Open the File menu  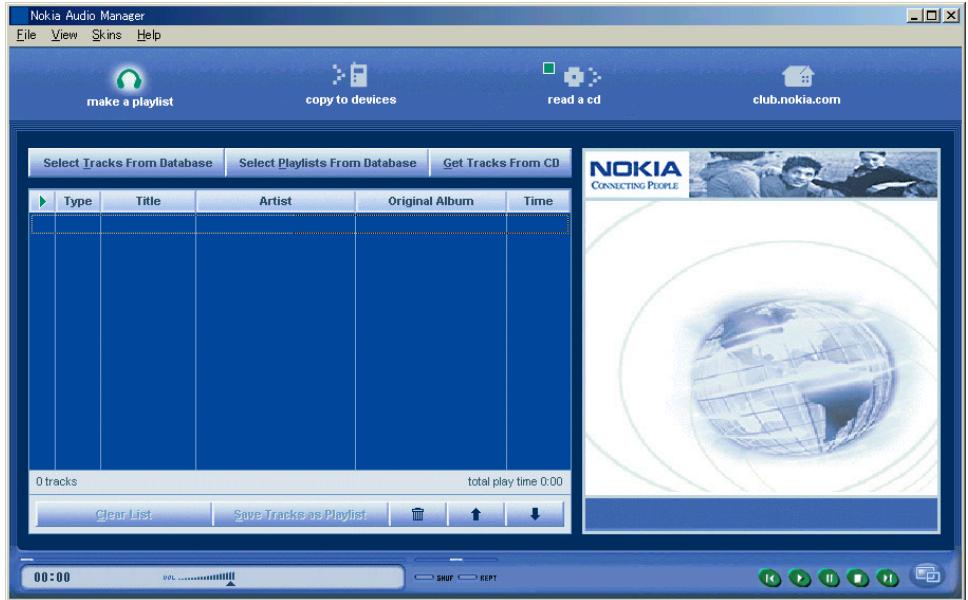pos(26,35)
